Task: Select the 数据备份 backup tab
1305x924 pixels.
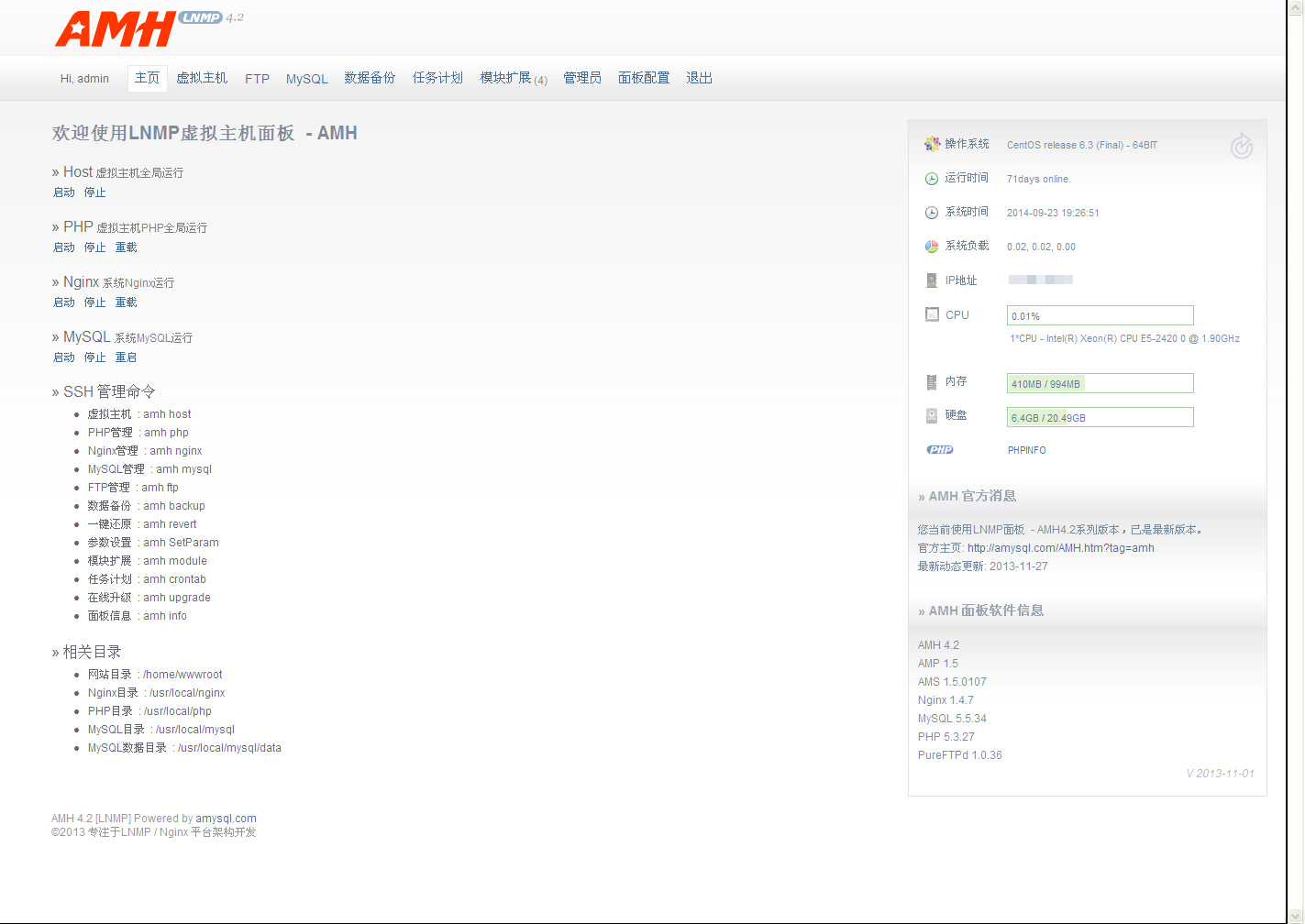Action: click(x=370, y=78)
